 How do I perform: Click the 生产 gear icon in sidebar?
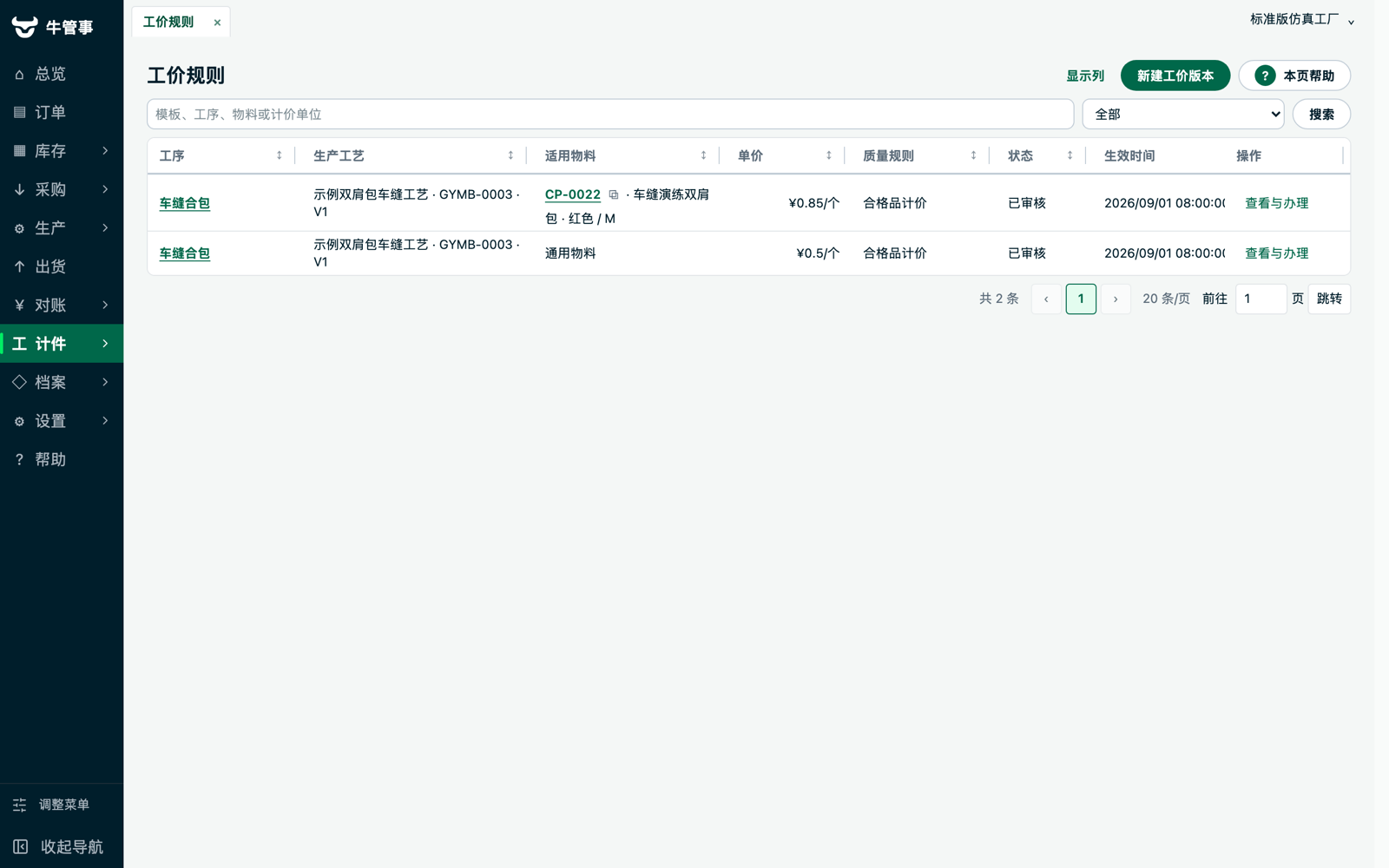click(x=19, y=228)
